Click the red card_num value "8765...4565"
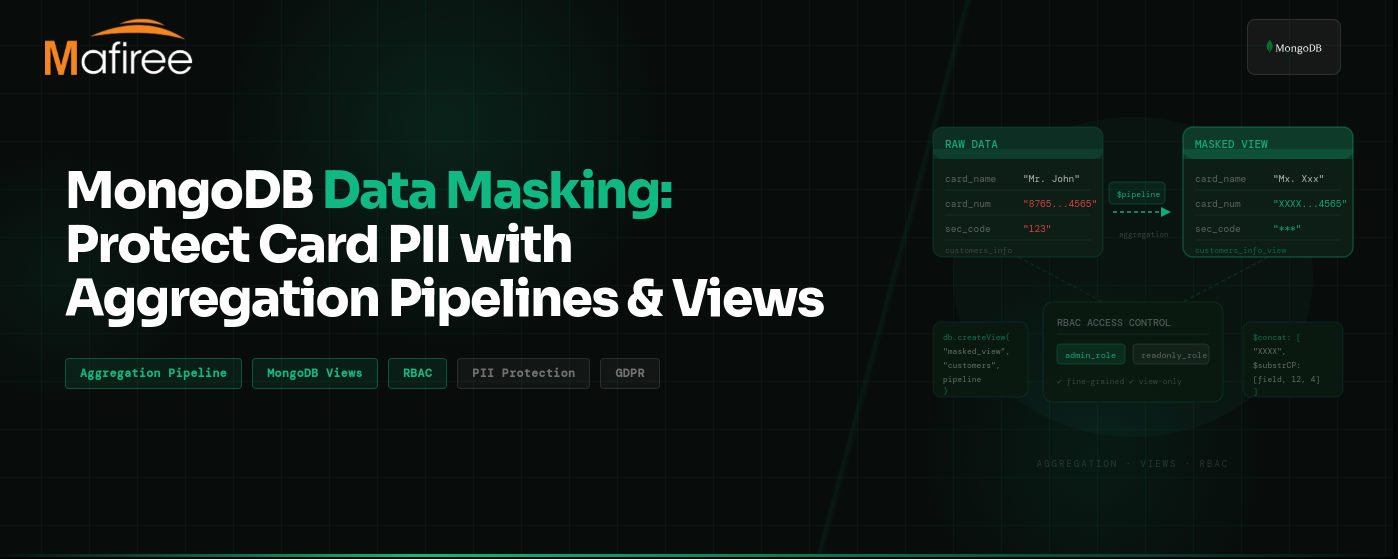This screenshot has height=559, width=1398. (x=1059, y=204)
